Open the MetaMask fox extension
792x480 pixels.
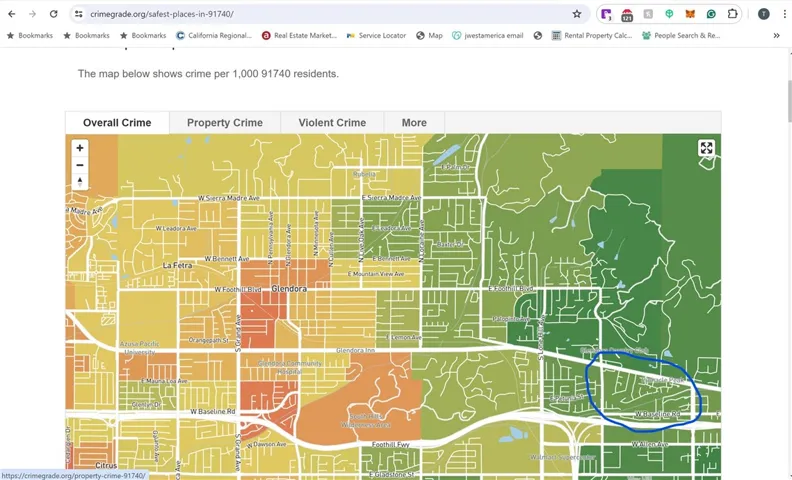(690, 14)
